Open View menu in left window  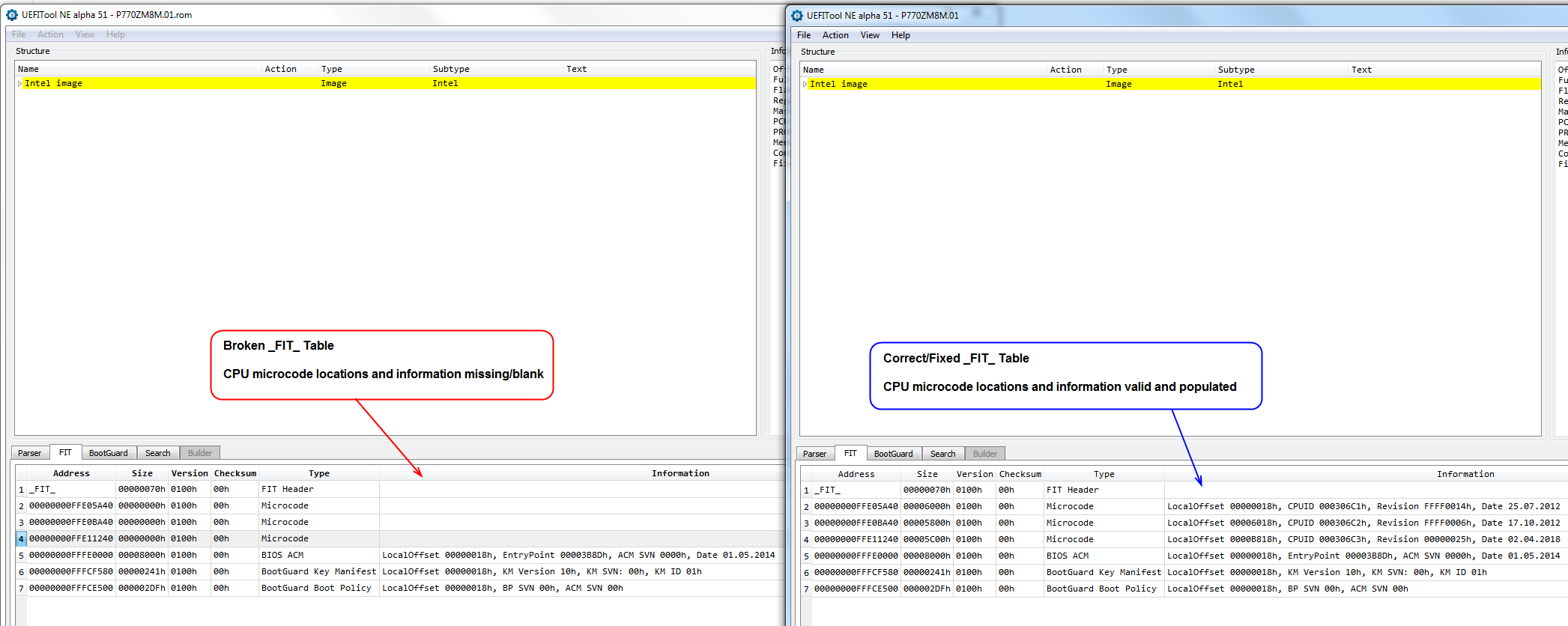pos(85,34)
